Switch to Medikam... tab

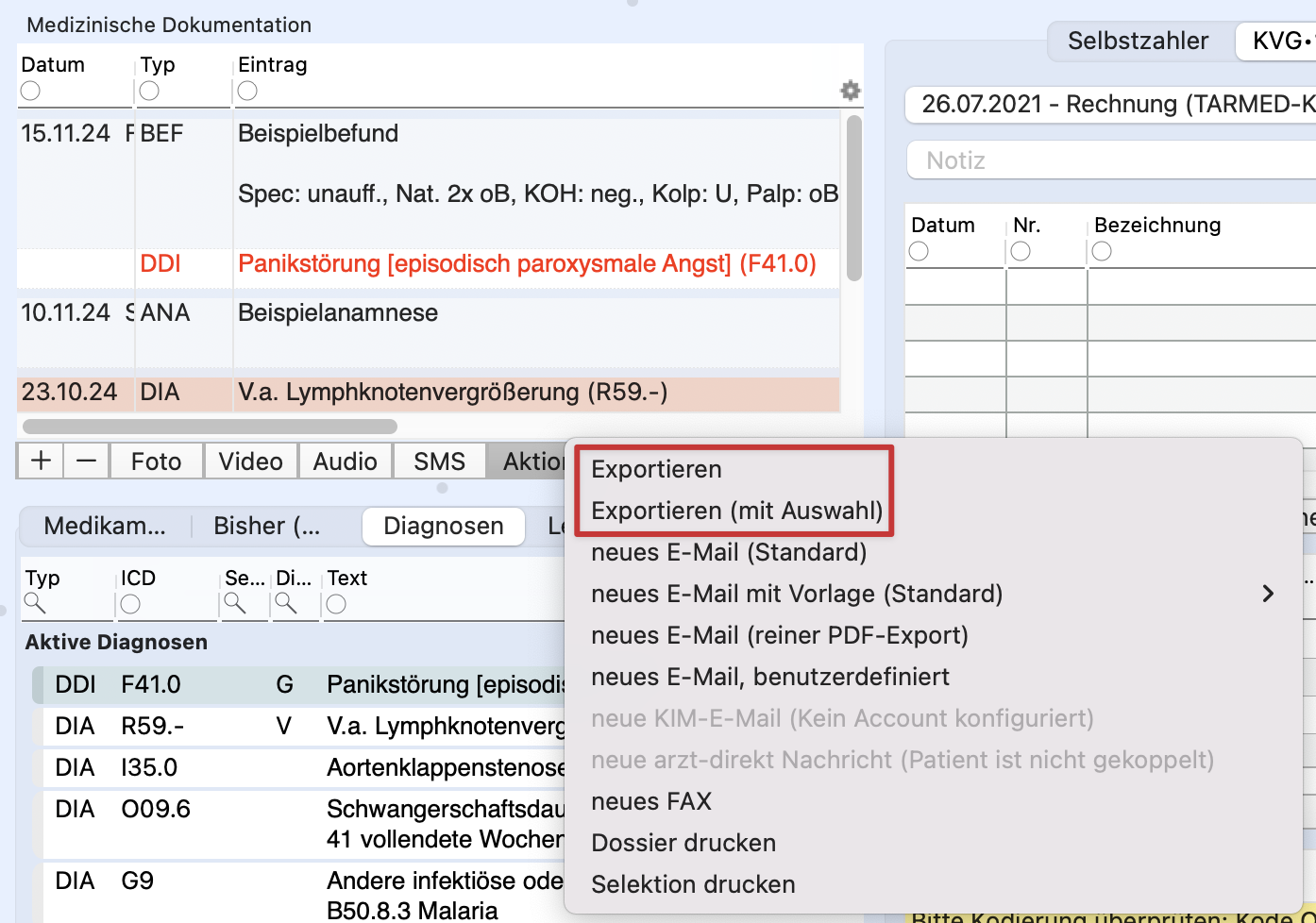105,526
